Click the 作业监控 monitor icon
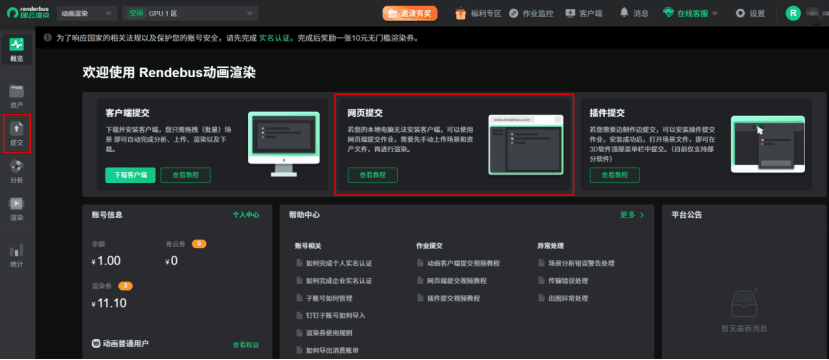Viewport: 829px width, 360px height. (x=513, y=13)
